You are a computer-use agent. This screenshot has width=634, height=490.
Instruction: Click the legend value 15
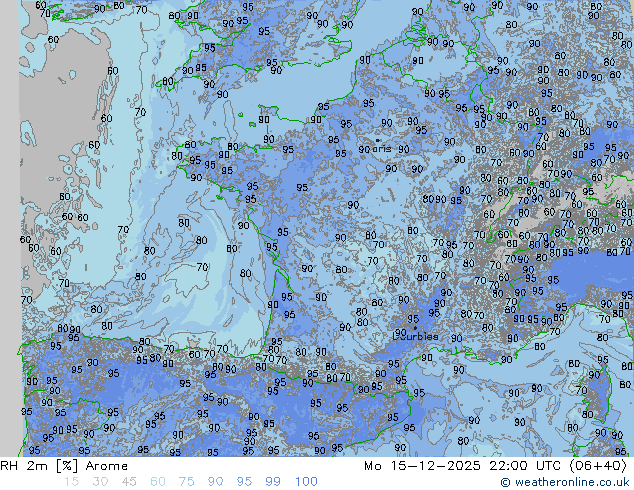point(71,482)
